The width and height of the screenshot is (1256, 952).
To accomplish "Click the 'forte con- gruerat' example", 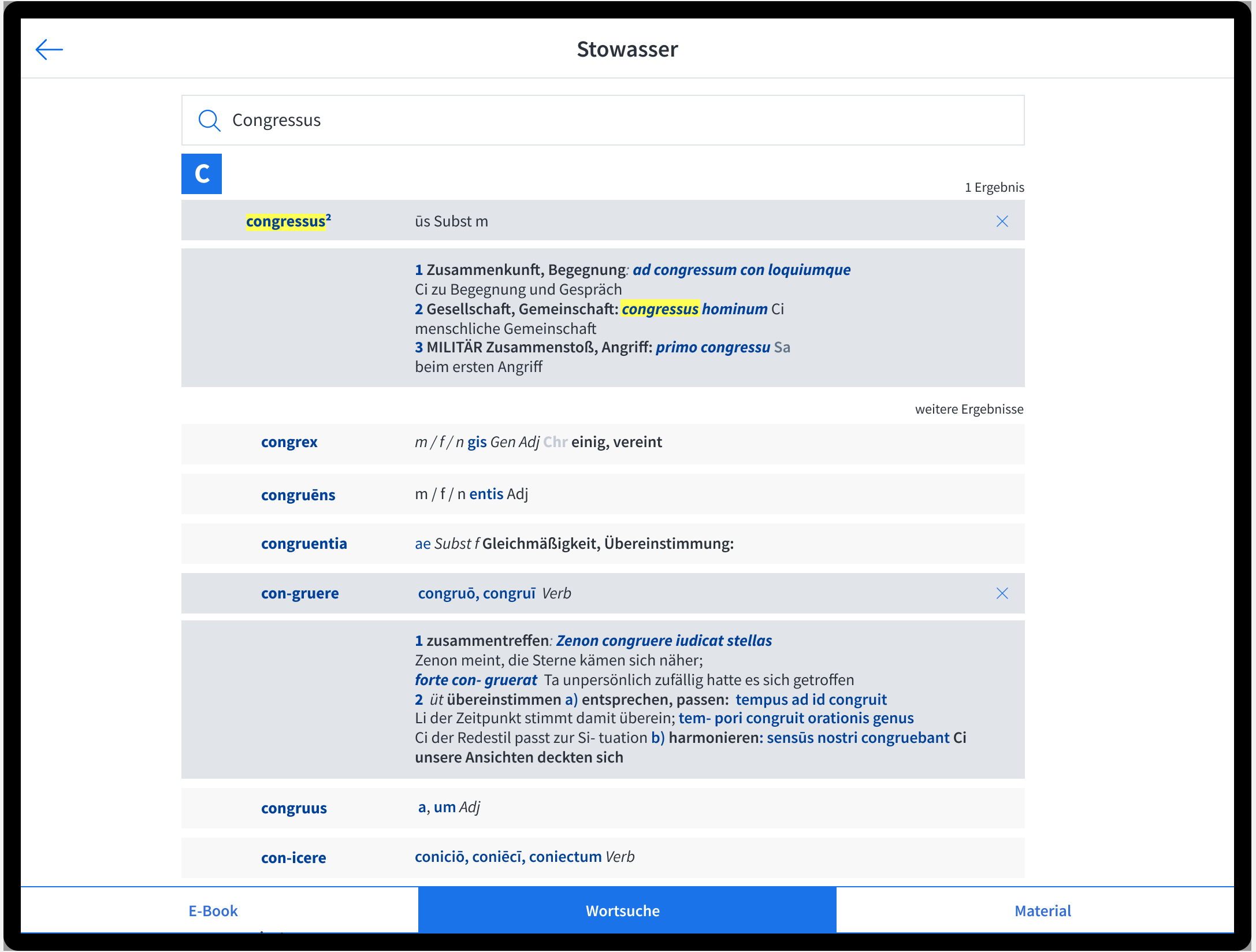I will 476,680.
